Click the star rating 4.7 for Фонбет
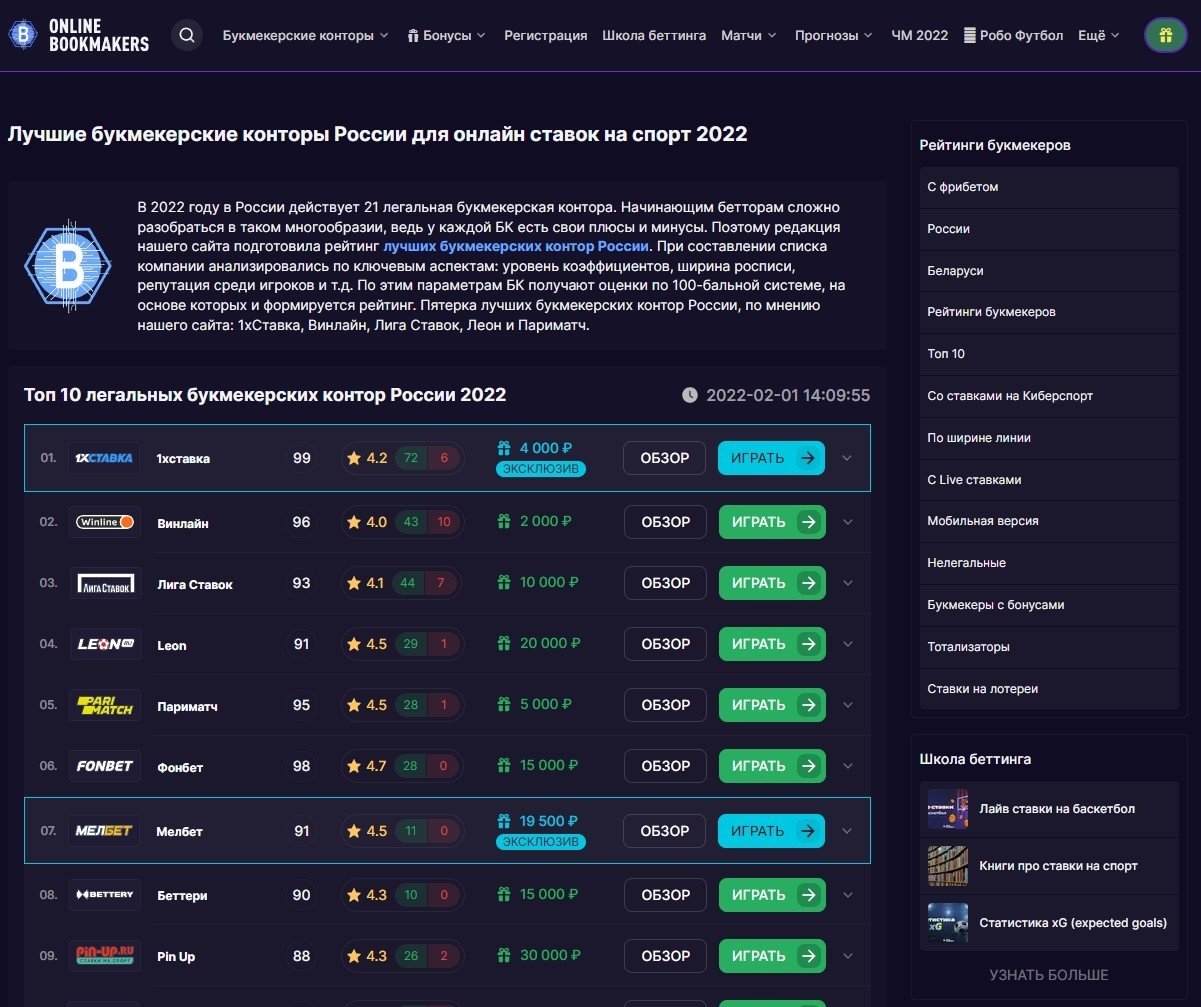 click(366, 766)
